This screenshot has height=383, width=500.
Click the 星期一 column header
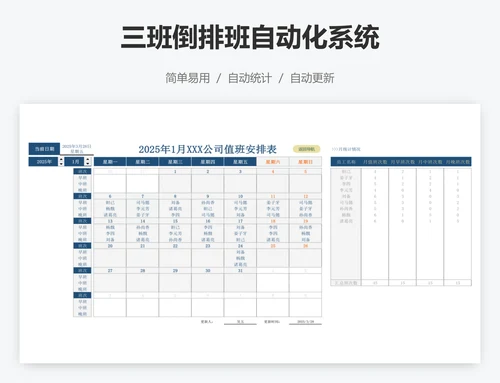(x=110, y=162)
